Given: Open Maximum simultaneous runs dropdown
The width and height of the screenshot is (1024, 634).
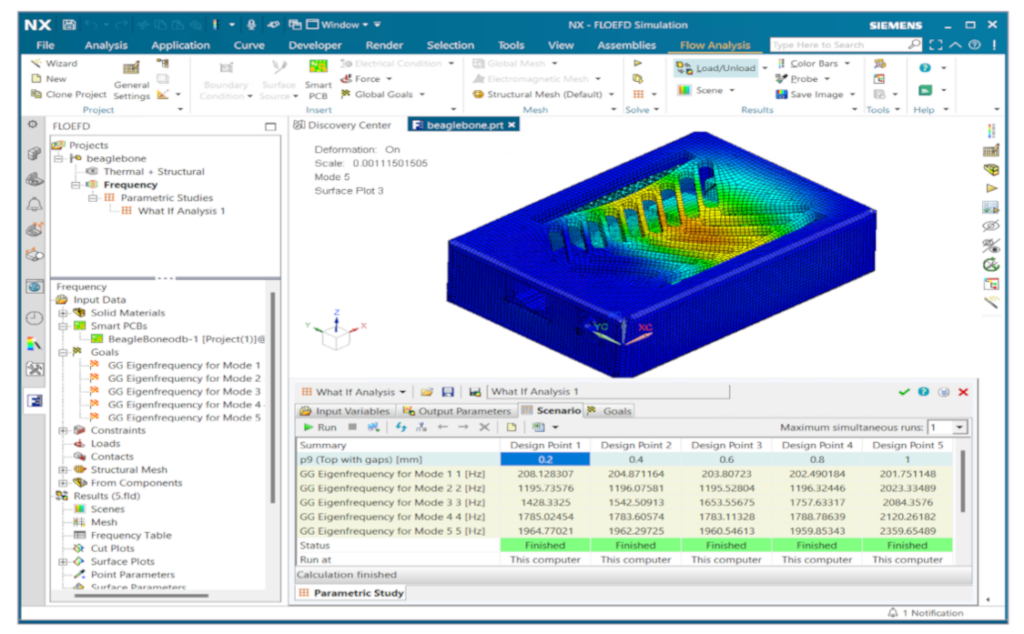Looking at the screenshot, I should pos(960,427).
